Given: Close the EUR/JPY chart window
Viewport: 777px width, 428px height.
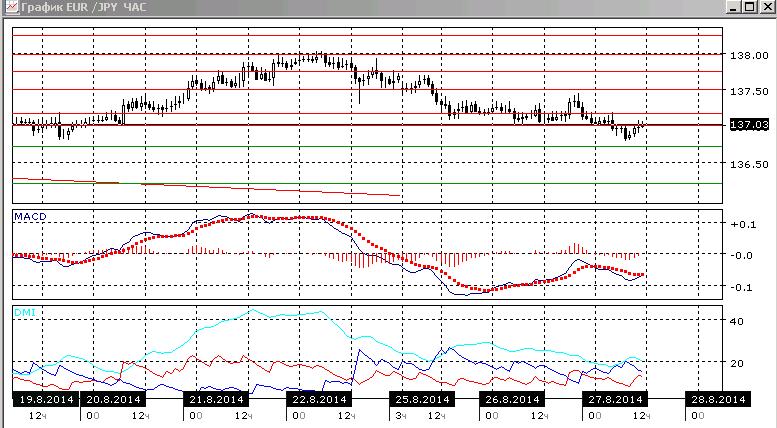Looking at the screenshot, I should tap(767, 7).
